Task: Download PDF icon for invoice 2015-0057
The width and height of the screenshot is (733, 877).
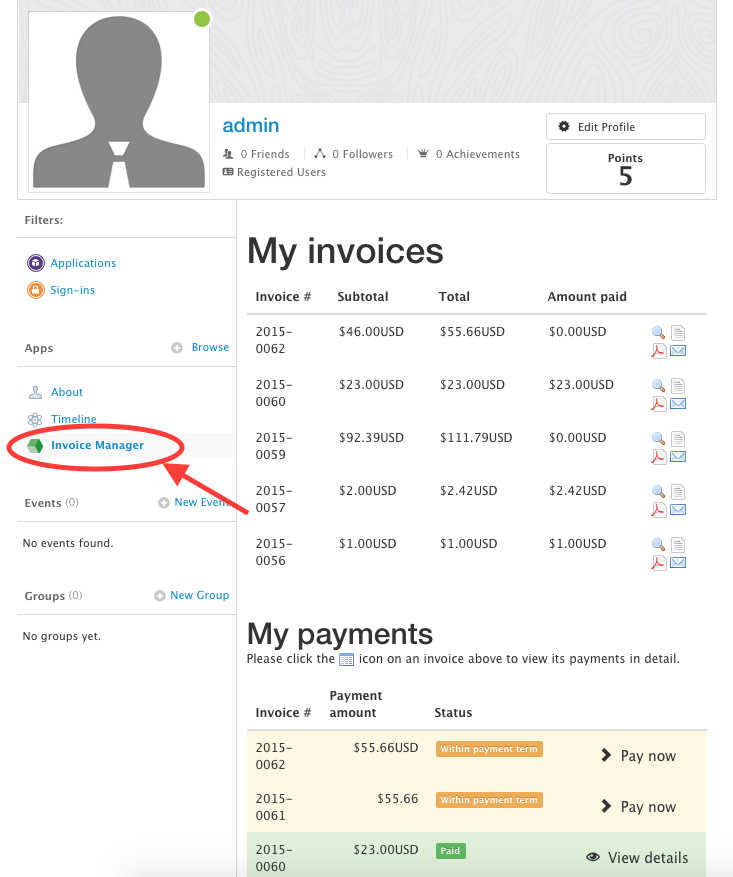Action: [658, 510]
